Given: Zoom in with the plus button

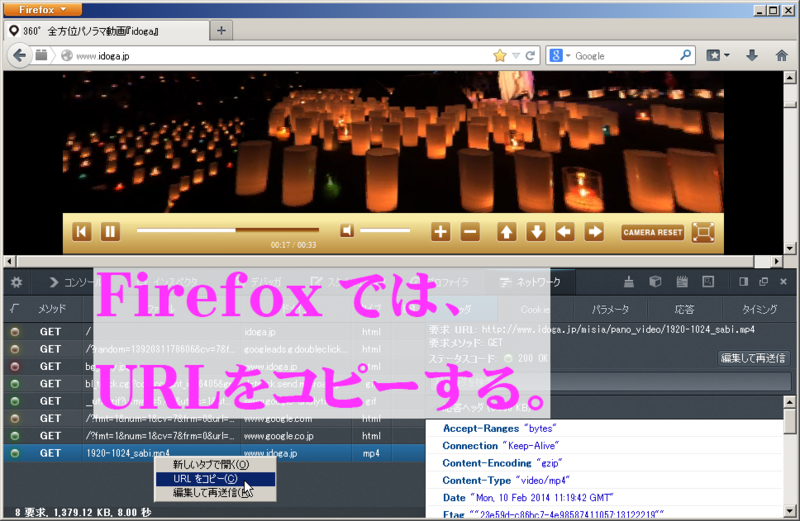Looking at the screenshot, I should point(440,232).
